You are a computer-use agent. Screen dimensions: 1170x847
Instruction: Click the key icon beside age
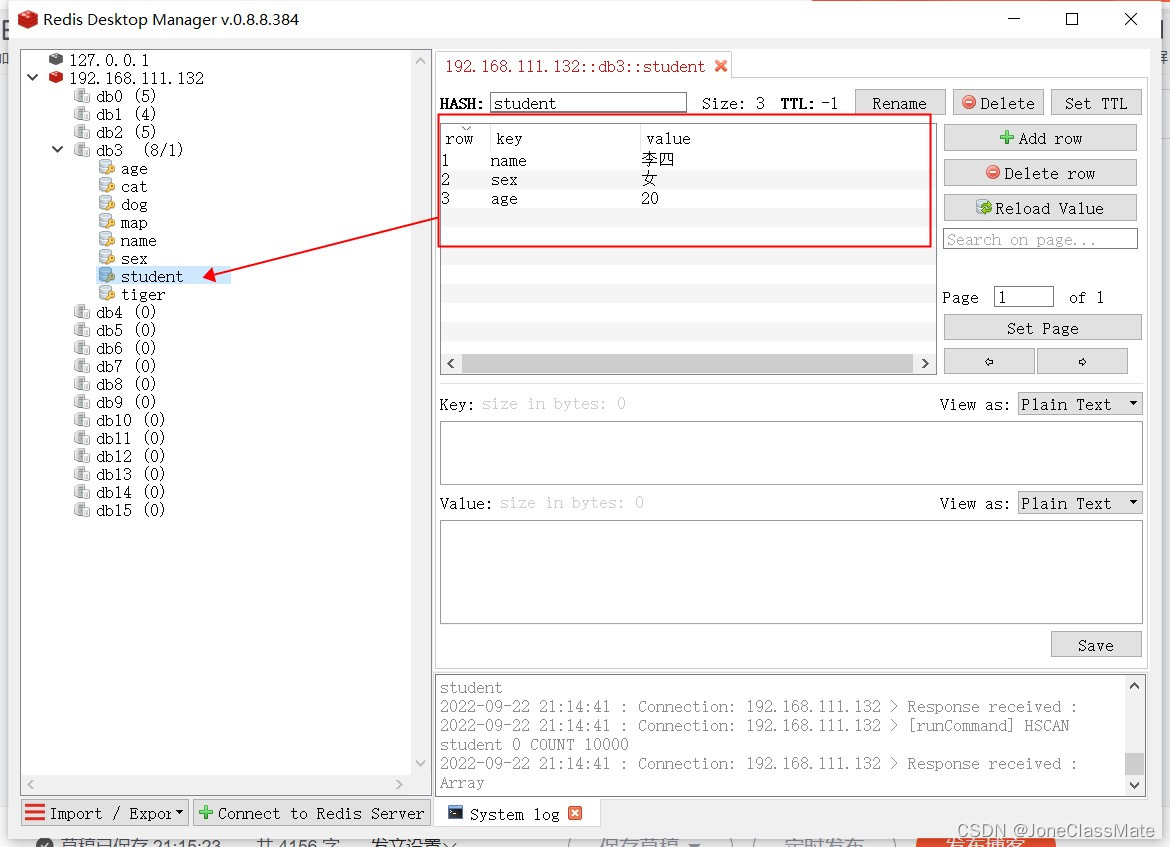107,168
